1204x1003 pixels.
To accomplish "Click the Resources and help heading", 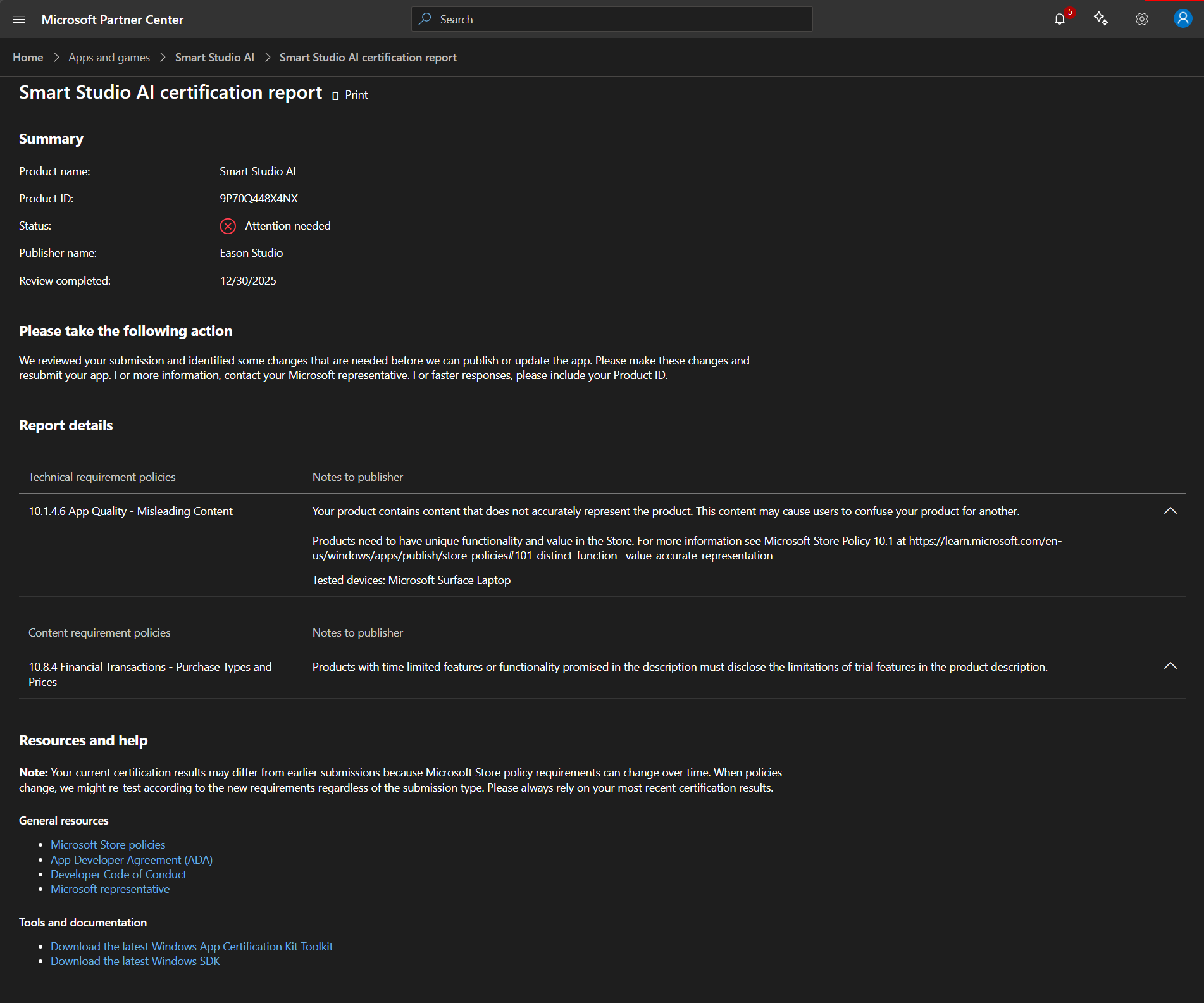I will point(84,740).
